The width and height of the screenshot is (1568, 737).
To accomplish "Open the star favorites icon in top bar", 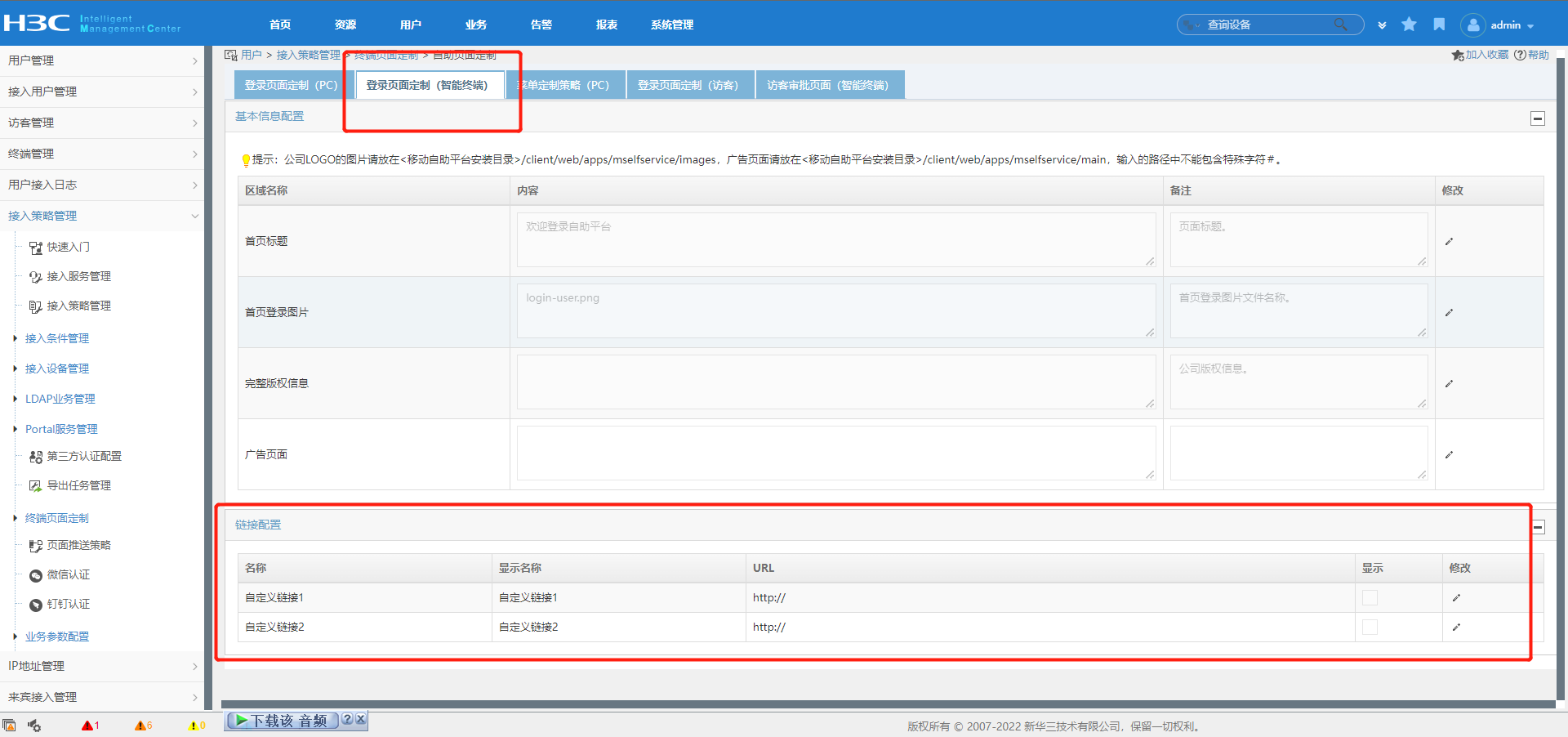I will click(1409, 25).
